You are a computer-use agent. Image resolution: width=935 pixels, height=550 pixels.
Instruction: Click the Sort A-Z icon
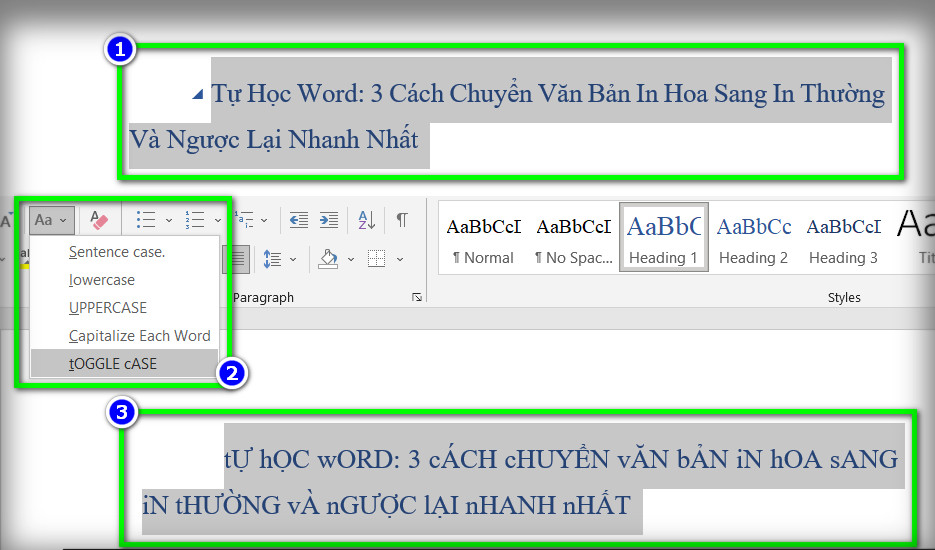(x=367, y=220)
